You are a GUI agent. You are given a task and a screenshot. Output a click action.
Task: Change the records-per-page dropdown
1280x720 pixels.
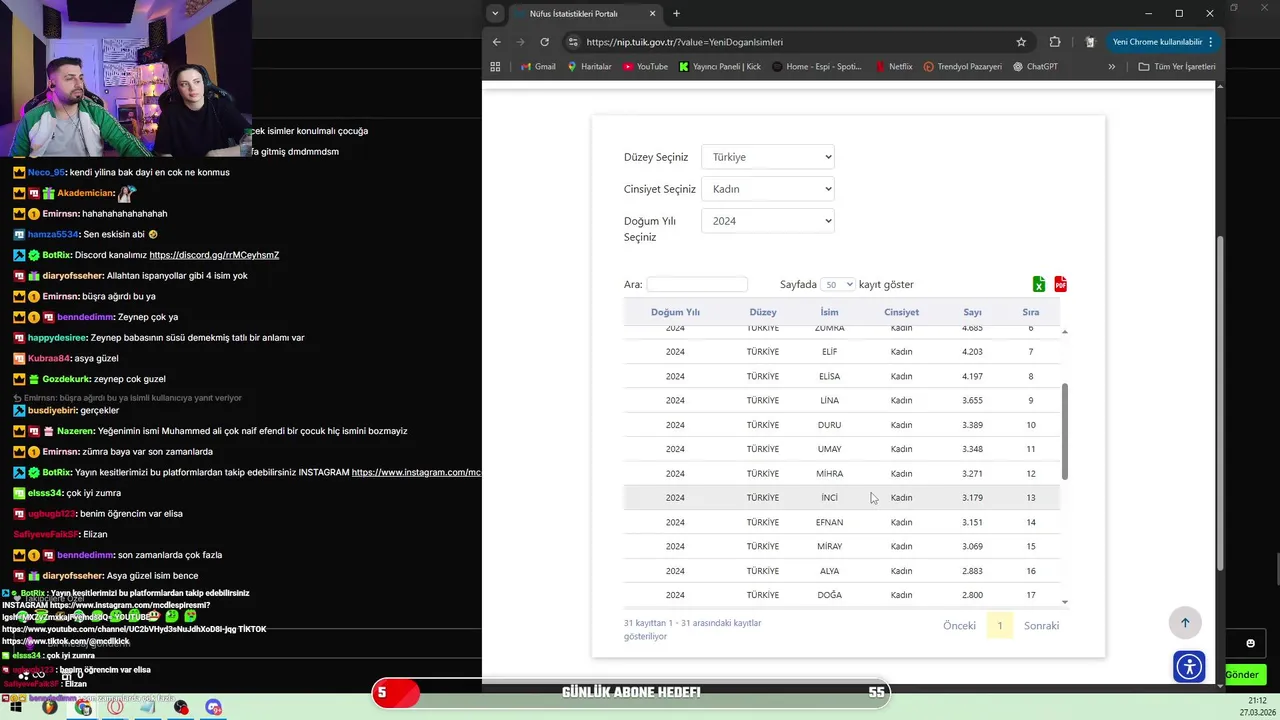click(x=837, y=285)
